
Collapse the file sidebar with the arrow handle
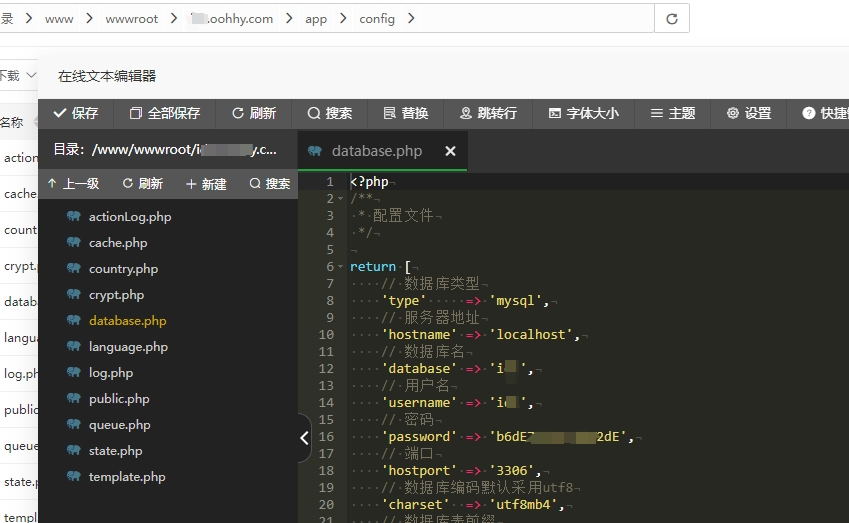pyautogui.click(x=304, y=438)
